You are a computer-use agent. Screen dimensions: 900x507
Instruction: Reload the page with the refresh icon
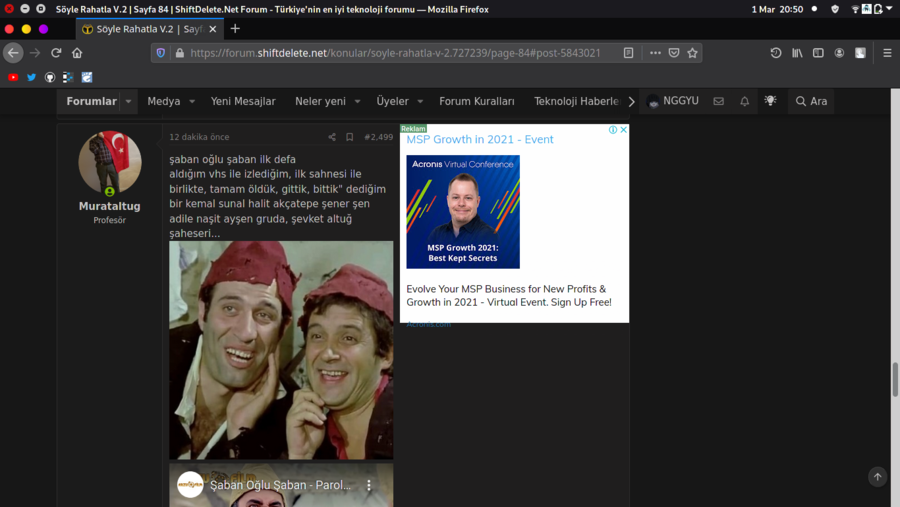[56, 53]
